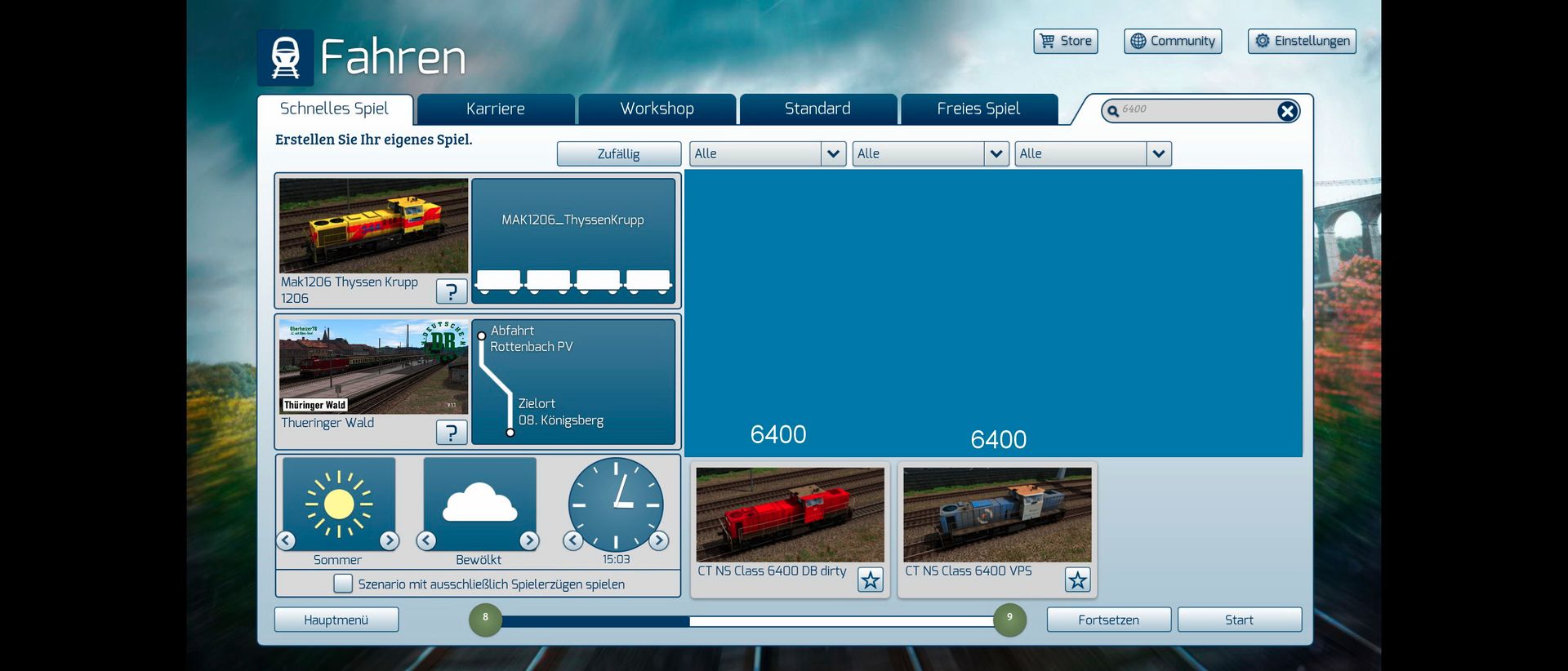The height and width of the screenshot is (671, 1568).
Task: Click the Zielort 08. Königsberg text
Action: (561, 412)
